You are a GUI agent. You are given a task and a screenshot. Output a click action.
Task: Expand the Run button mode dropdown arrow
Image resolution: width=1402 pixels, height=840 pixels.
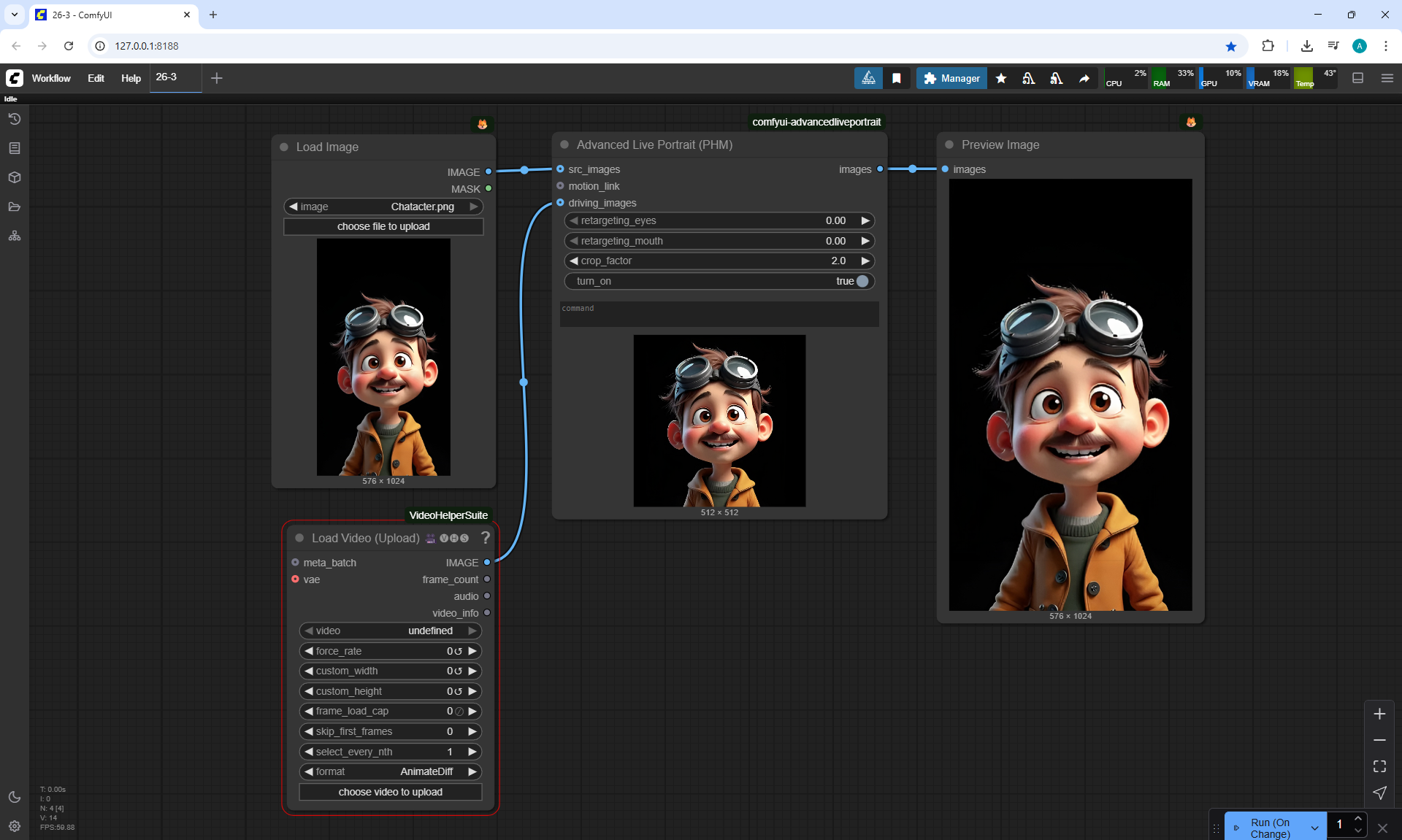pos(1314,828)
